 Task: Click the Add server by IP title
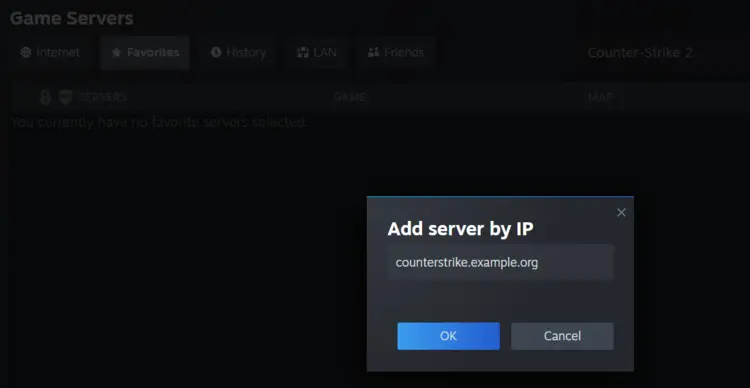(460, 229)
